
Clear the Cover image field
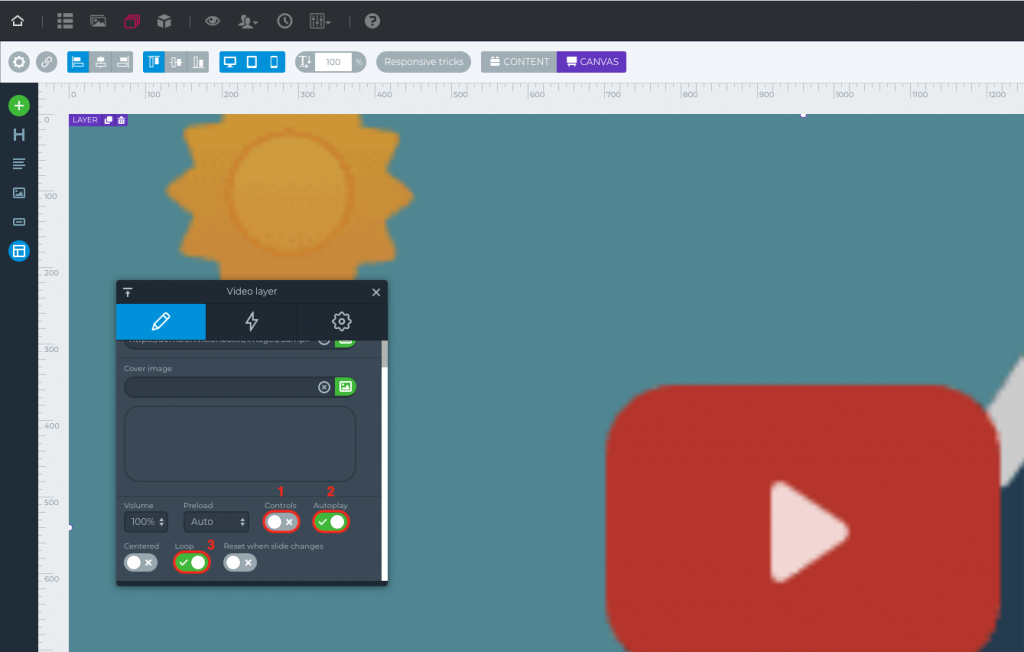324,387
